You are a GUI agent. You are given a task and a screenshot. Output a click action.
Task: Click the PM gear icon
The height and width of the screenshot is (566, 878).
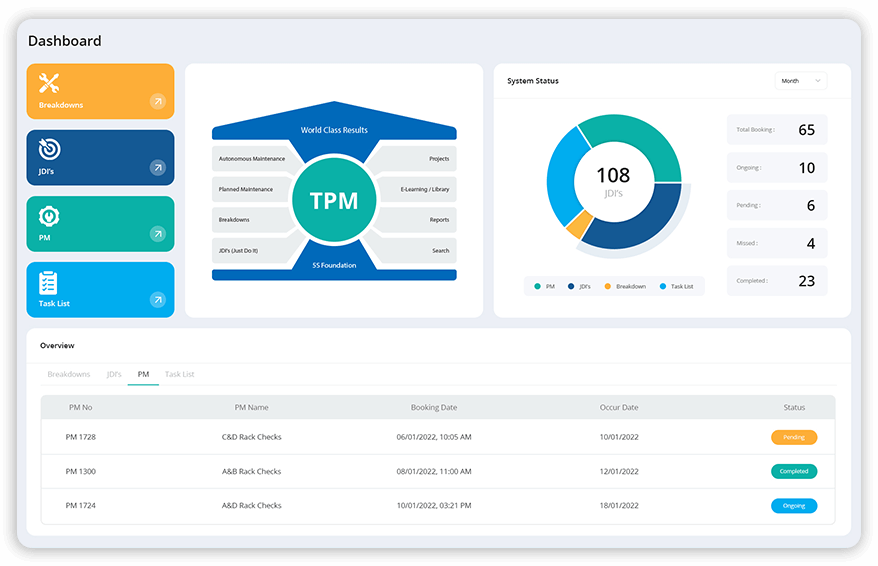coord(49,216)
